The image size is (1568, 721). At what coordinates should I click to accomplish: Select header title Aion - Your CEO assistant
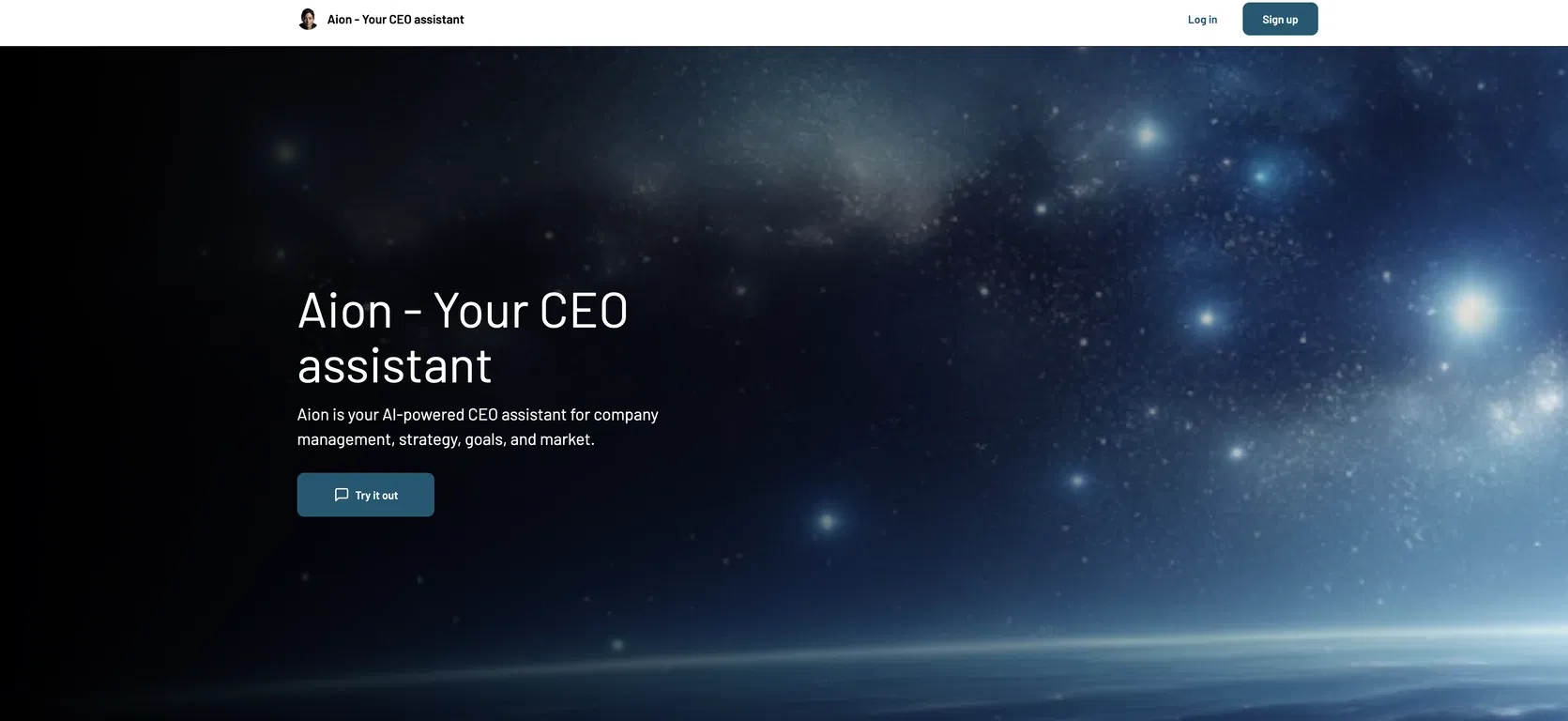(x=395, y=20)
